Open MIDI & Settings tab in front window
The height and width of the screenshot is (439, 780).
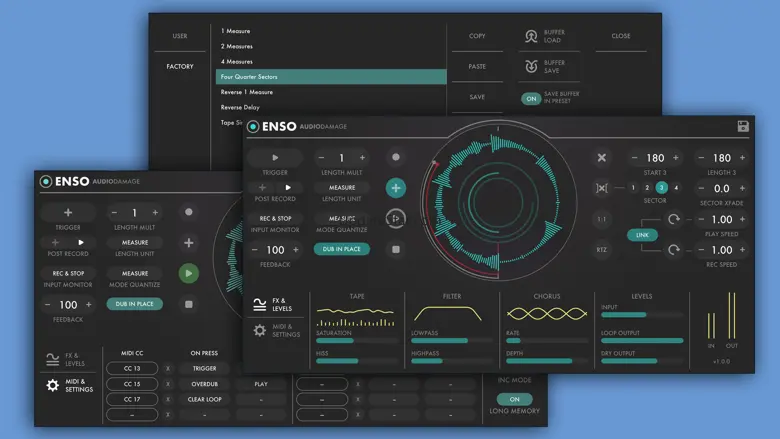(x=276, y=330)
